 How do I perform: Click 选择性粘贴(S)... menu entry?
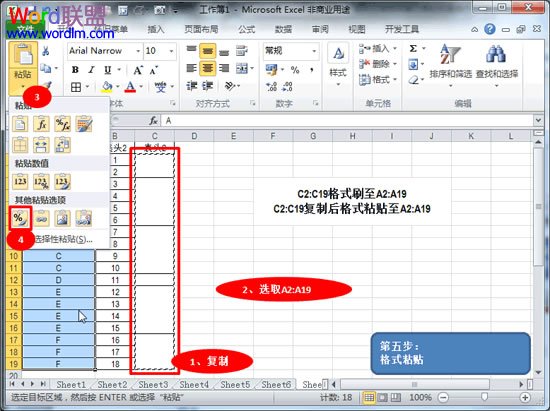tap(63, 239)
